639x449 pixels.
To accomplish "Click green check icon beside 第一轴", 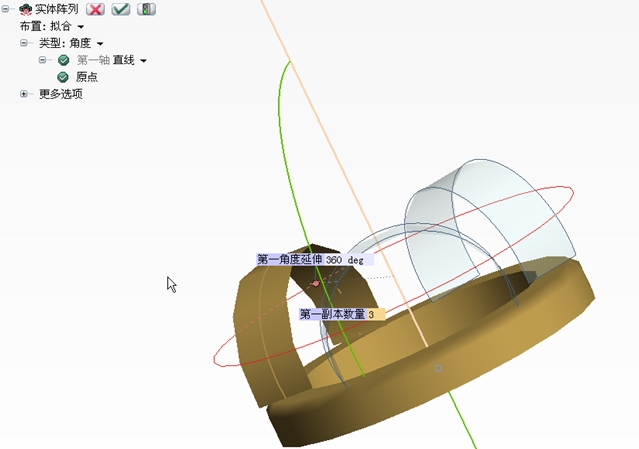I will coord(63,60).
